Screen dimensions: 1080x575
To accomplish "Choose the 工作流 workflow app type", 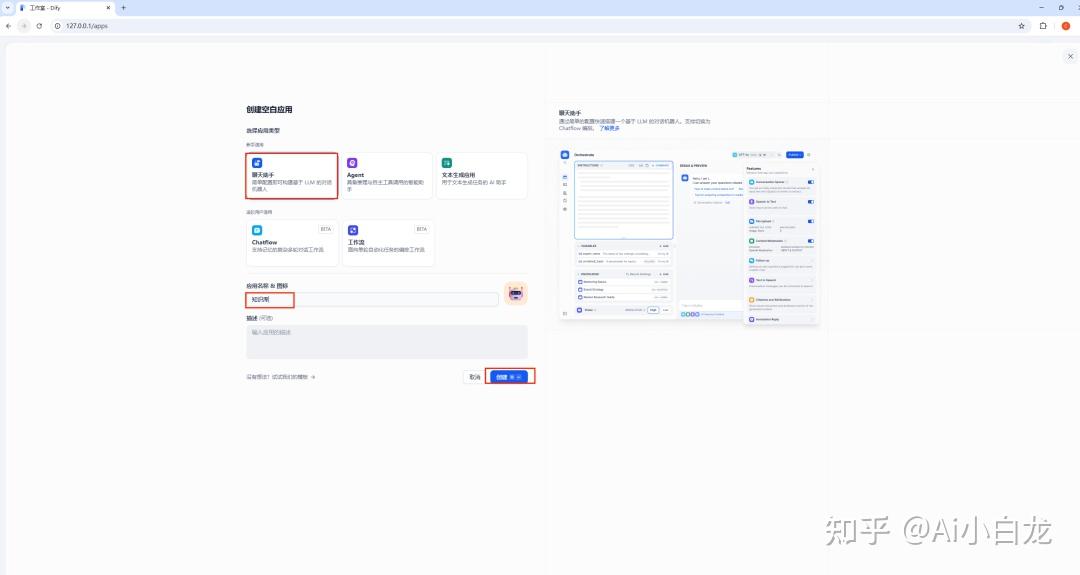I will tap(386, 243).
